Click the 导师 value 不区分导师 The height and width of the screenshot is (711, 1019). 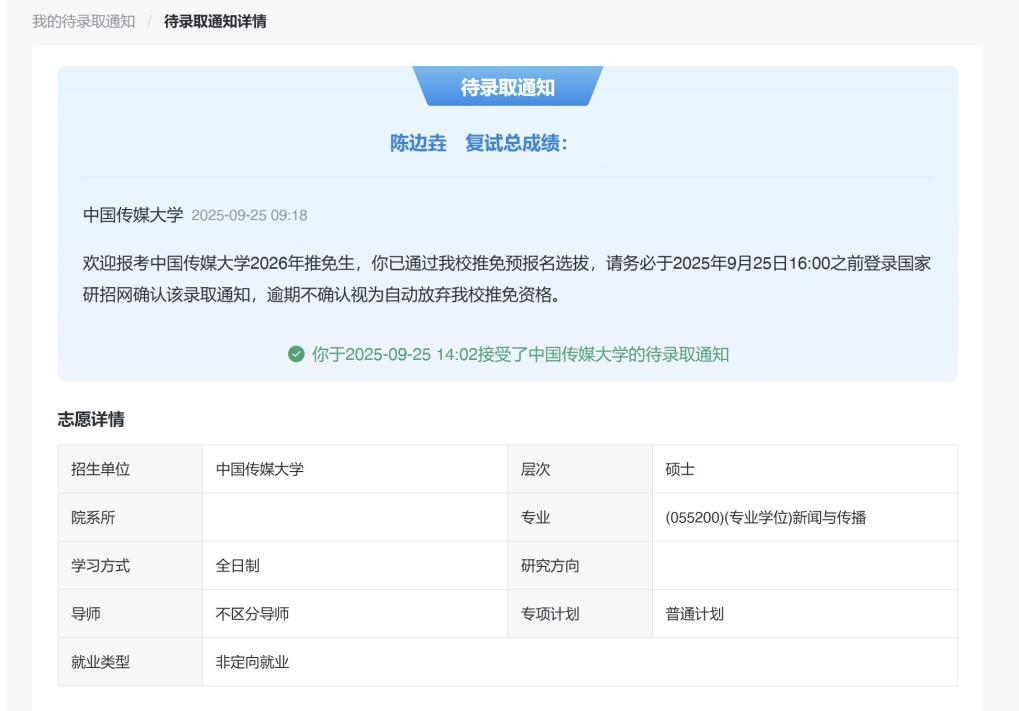[252, 614]
